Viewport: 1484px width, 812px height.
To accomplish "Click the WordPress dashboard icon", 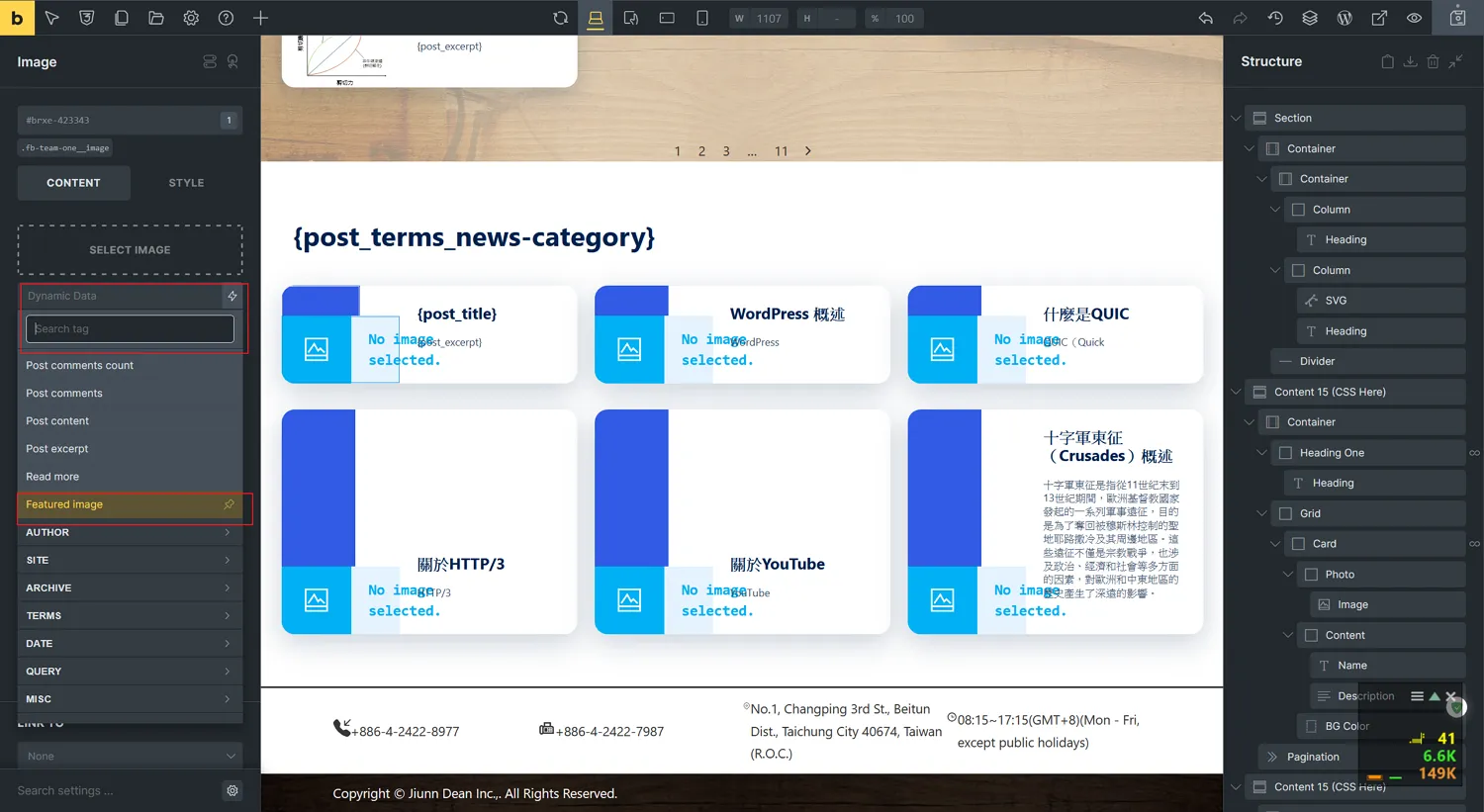I will (x=1345, y=18).
